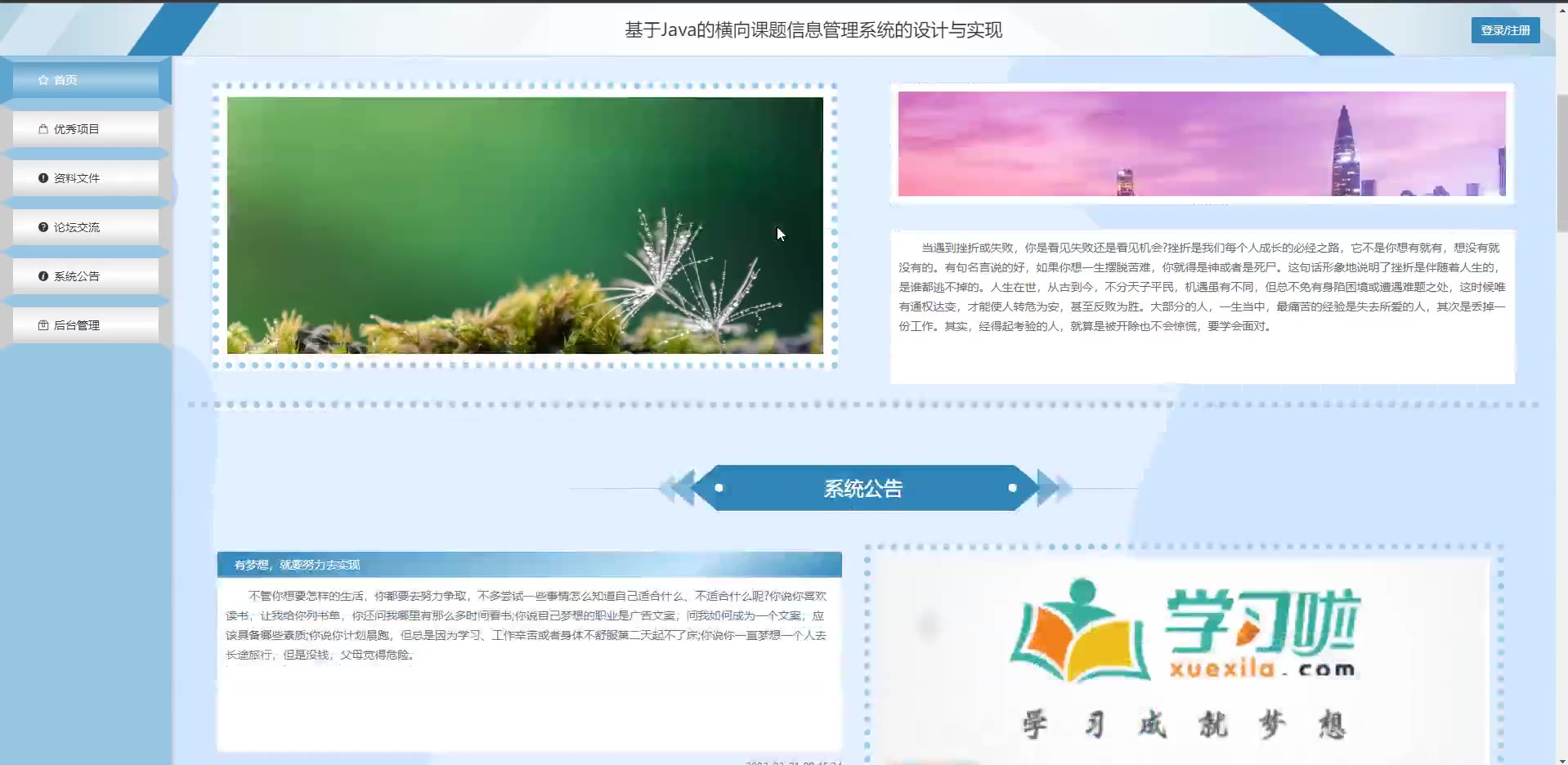1568x765 pixels.
Task: Click the announcement text starting 不管你想要怎样的生活
Action: [x=527, y=625]
